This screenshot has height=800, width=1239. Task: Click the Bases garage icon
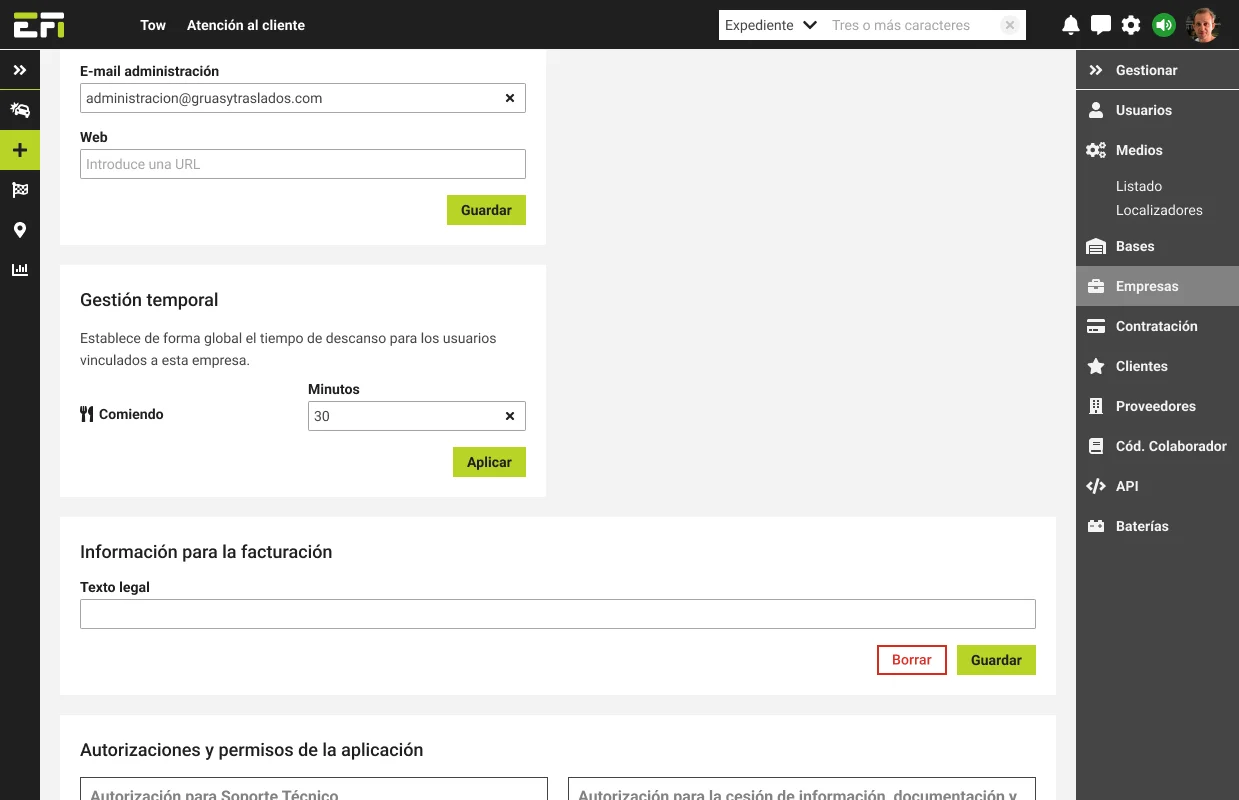coord(1096,246)
